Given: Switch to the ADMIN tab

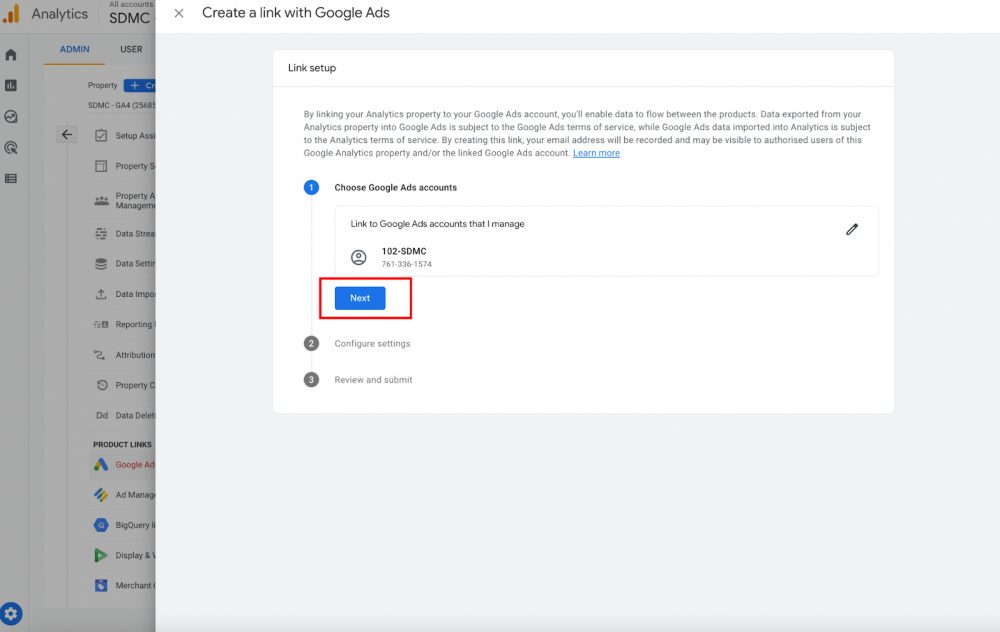Looking at the screenshot, I should pyautogui.click(x=75, y=49).
